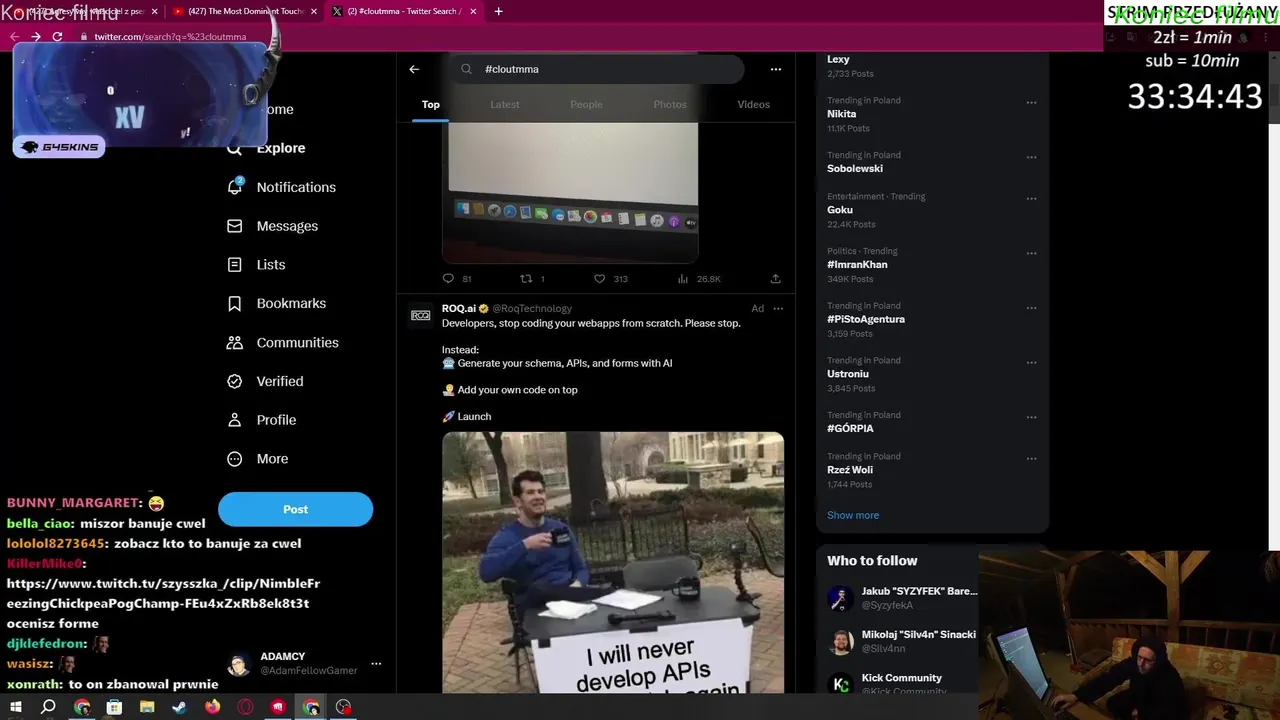Expand options for Rzeź Woli trend

pyautogui.click(x=1031, y=458)
